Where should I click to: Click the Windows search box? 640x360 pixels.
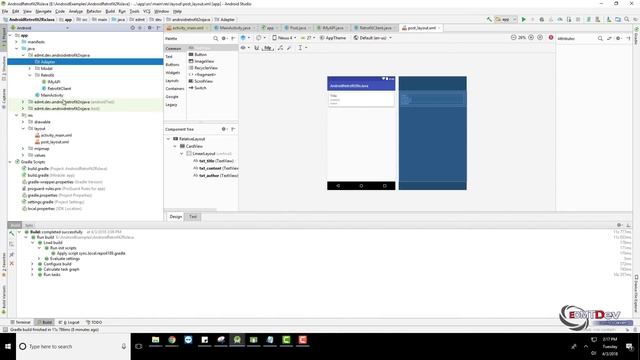(x=73, y=347)
